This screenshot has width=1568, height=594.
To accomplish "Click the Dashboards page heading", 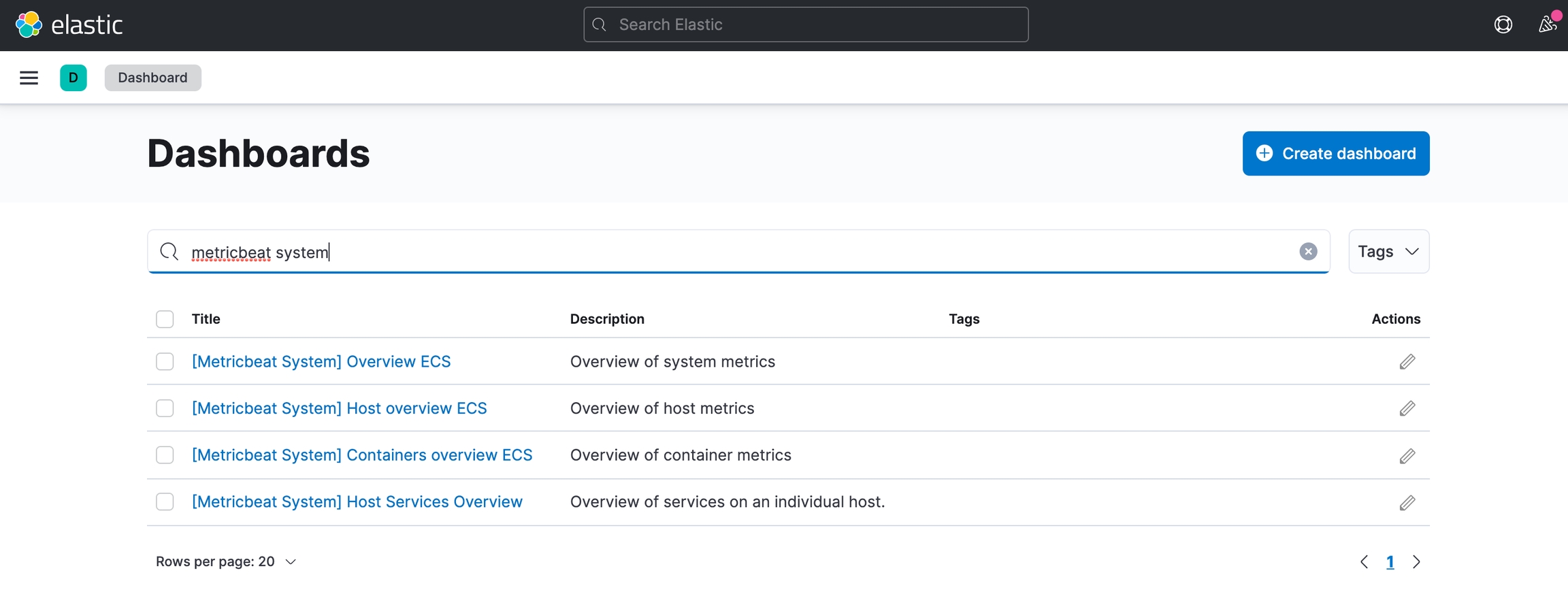I will (x=259, y=154).
